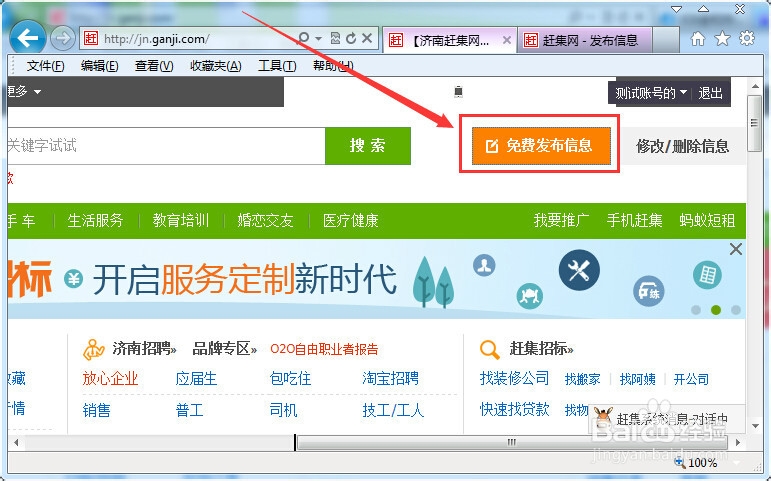Expand the 更多 dropdown
The image size is (771, 481).
(x=24, y=91)
